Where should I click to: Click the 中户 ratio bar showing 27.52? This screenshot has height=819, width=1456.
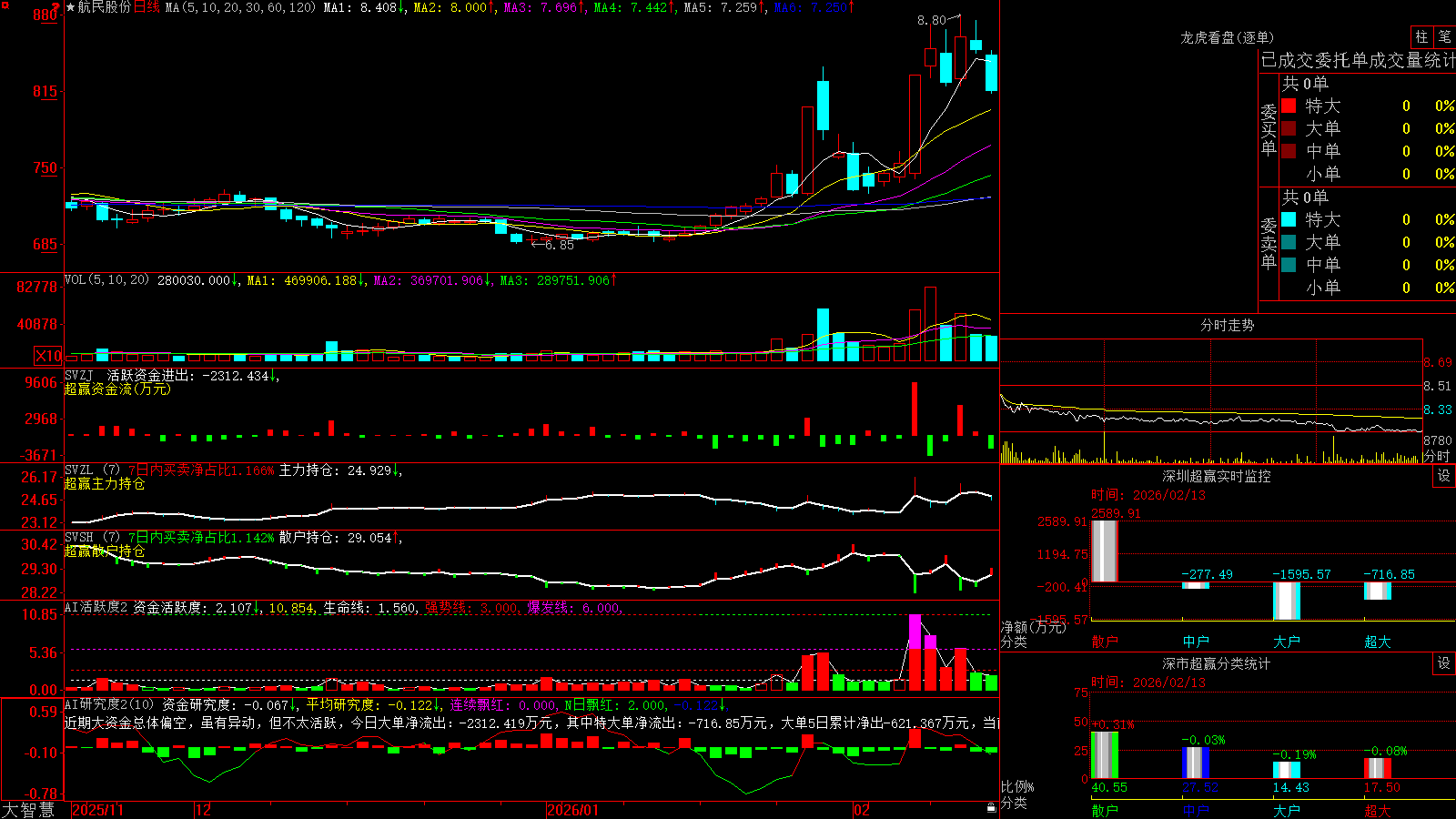1196,763
